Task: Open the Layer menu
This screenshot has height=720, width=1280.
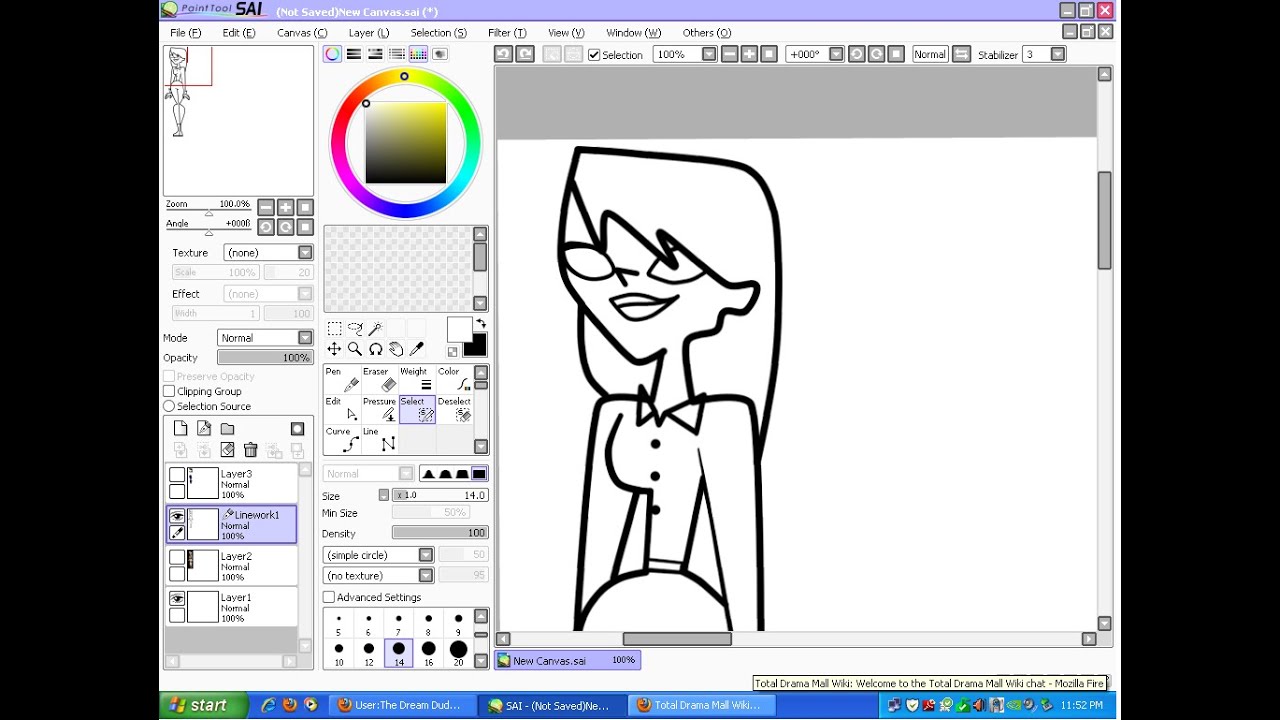Action: 369,33
